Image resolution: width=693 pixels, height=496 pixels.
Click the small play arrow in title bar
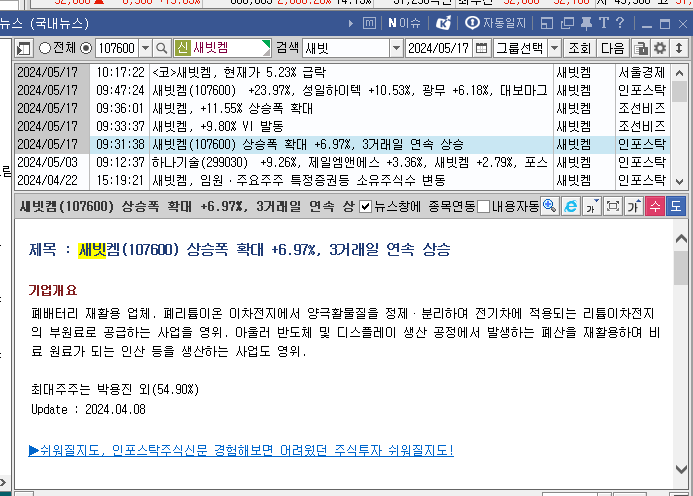(351, 23)
